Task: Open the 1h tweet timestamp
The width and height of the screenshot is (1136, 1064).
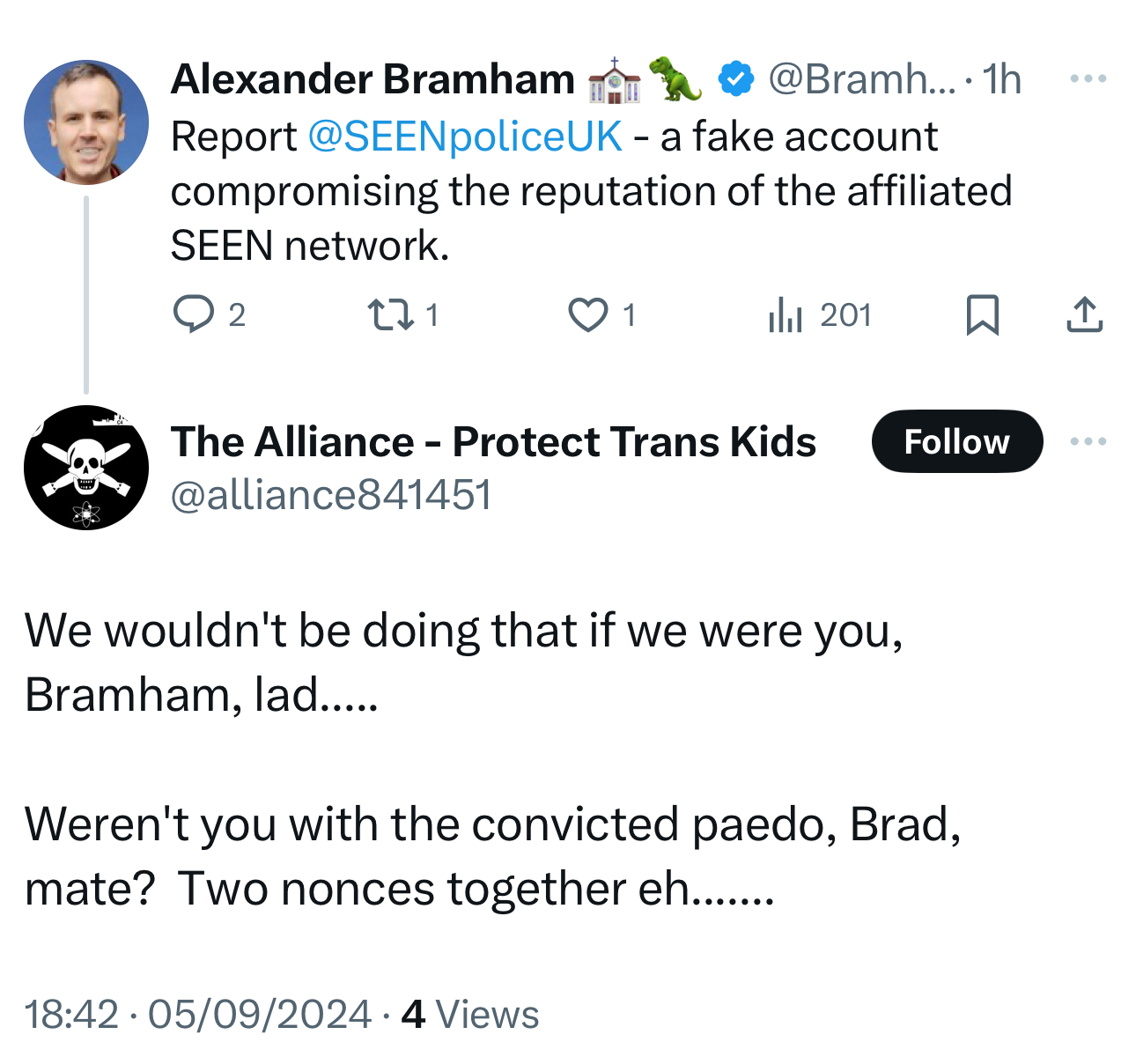Action: point(1002,79)
